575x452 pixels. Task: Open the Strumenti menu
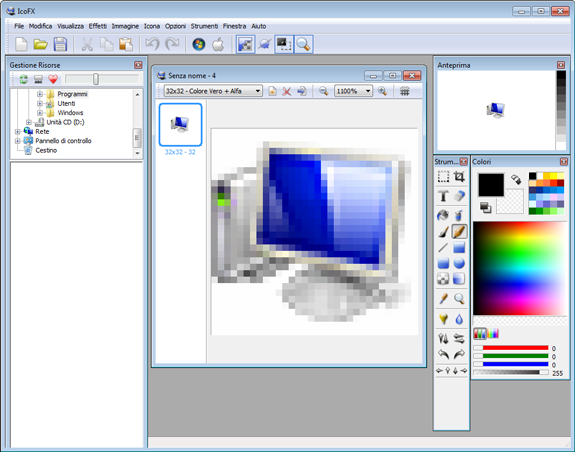tap(204, 26)
